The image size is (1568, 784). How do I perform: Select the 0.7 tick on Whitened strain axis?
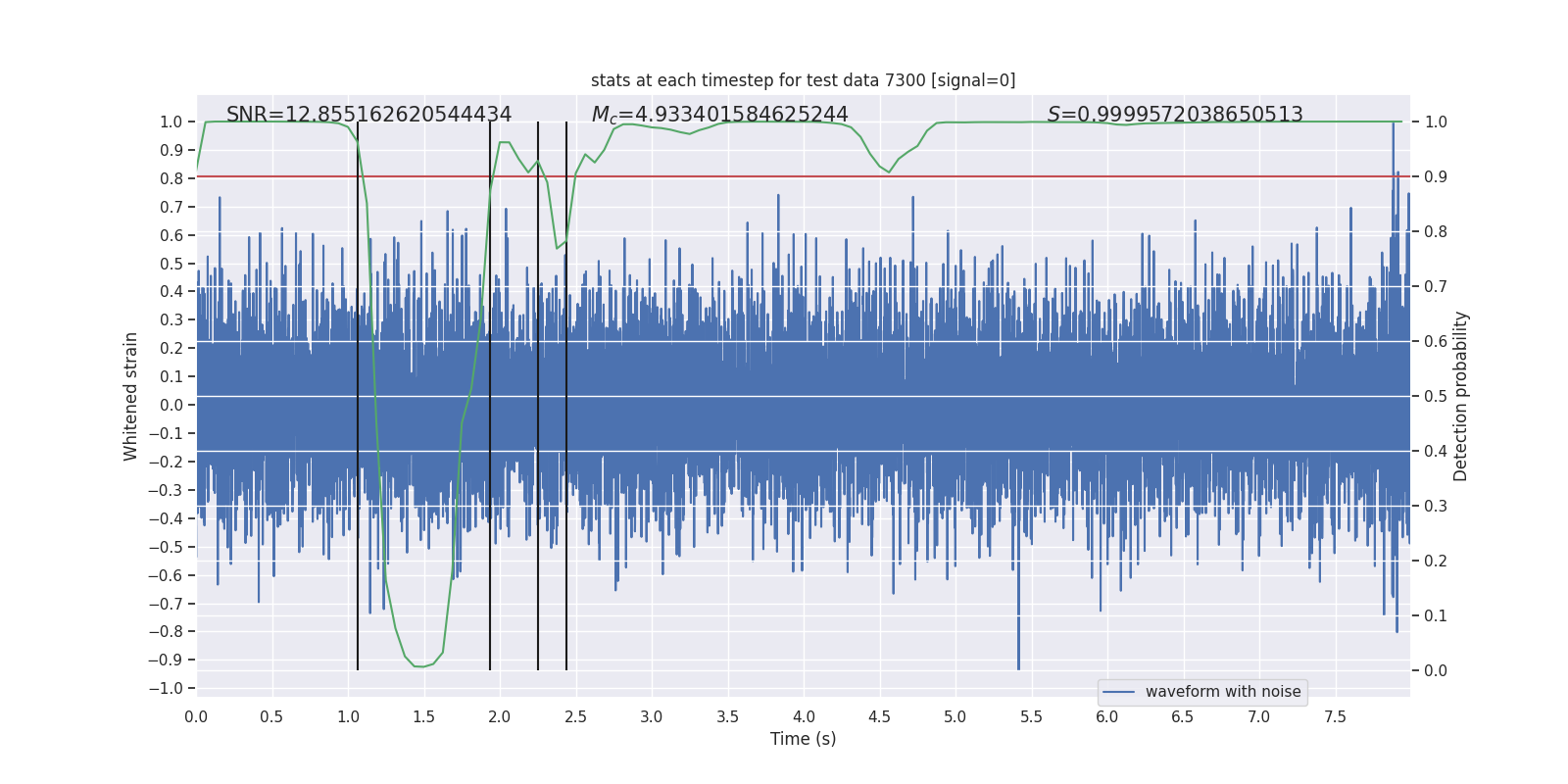click(x=171, y=207)
